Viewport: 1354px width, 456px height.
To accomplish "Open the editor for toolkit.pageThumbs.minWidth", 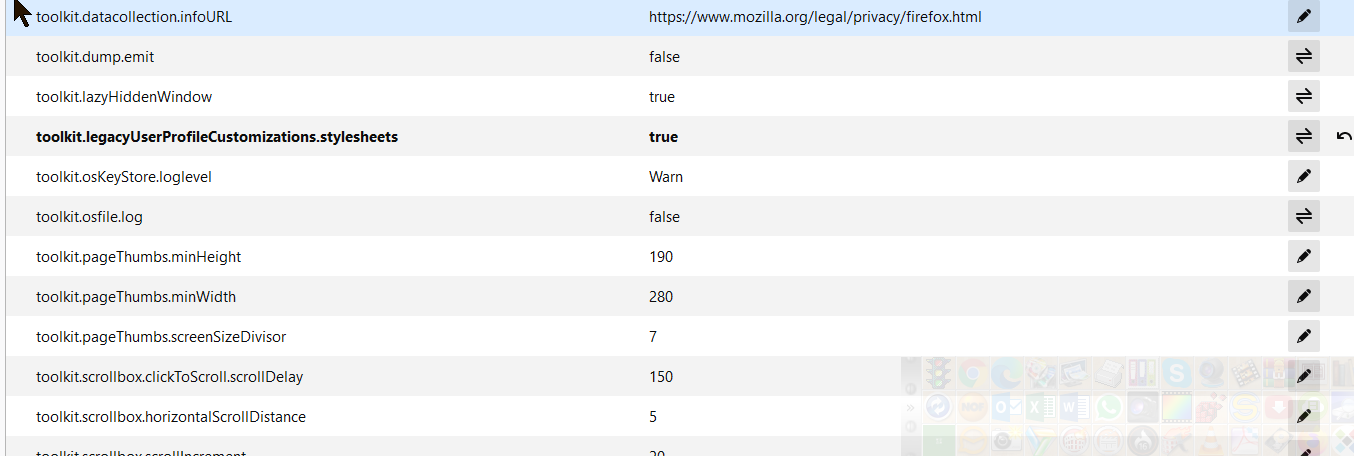I will [x=1303, y=297].
